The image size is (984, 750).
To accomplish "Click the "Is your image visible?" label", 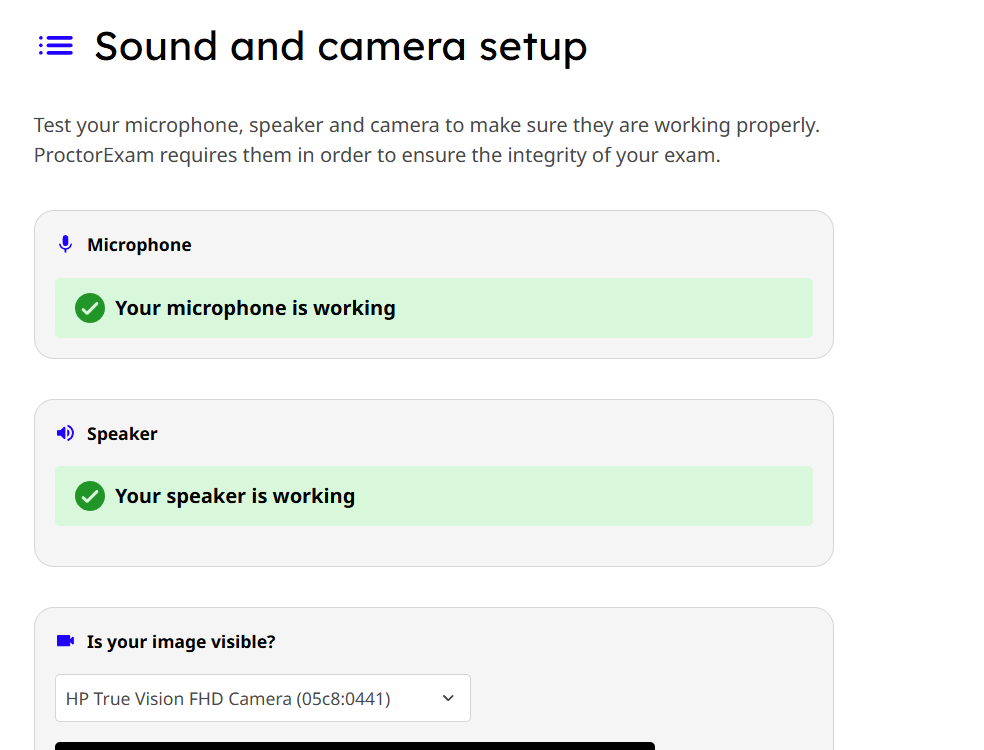I will click(x=181, y=642).
